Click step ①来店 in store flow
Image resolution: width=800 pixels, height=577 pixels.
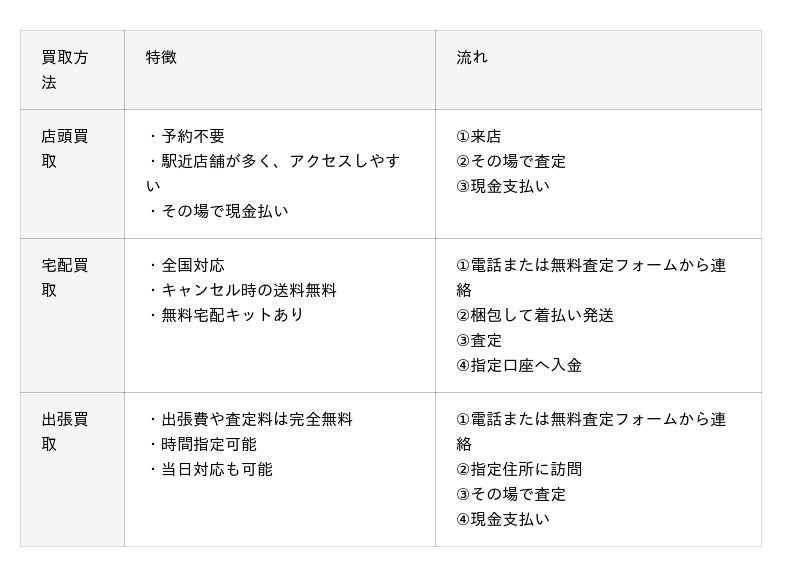(479, 136)
